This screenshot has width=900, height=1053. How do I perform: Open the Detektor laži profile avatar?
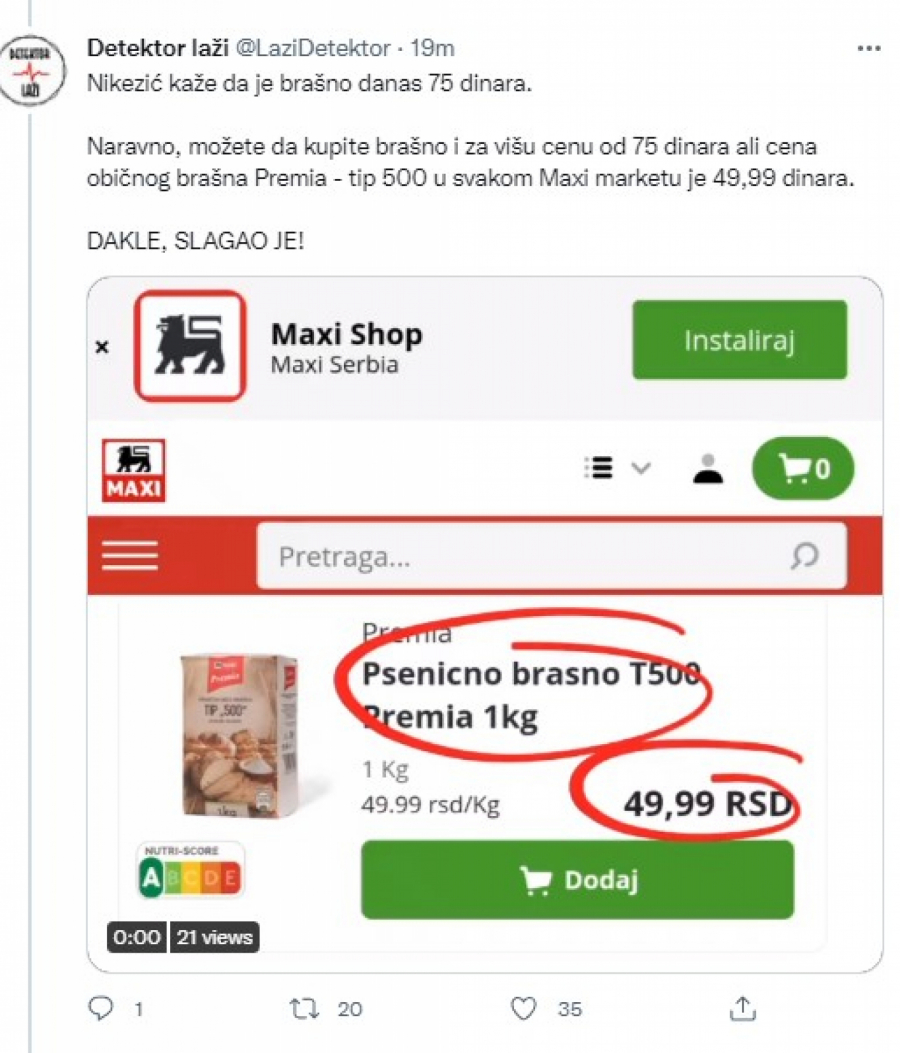pos(33,70)
